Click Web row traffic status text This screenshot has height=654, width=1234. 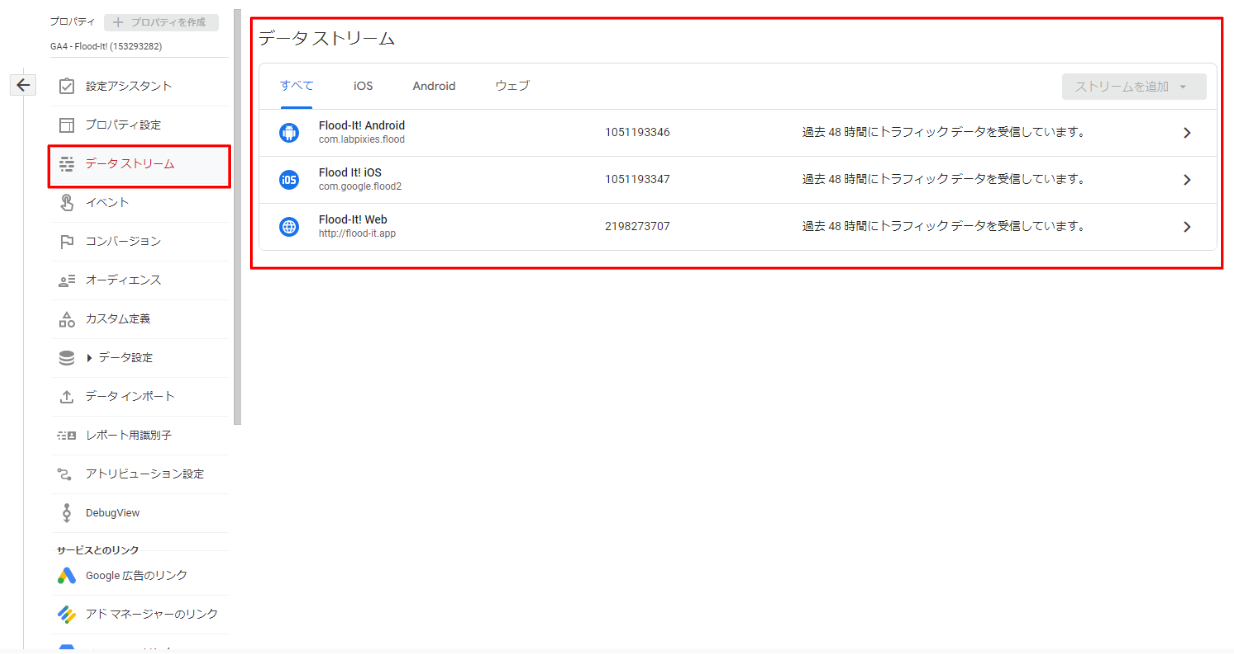tap(943, 227)
